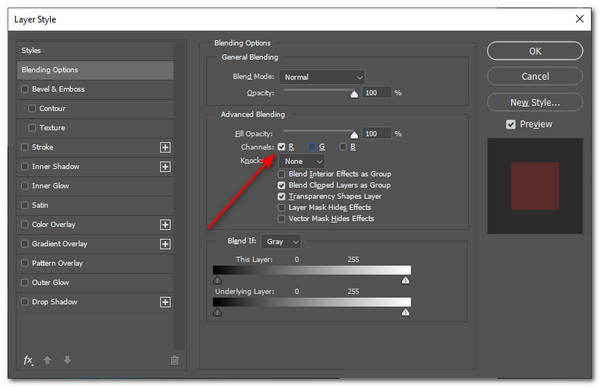
Task: Add another Color Overlay with plus icon
Action: [x=165, y=225]
